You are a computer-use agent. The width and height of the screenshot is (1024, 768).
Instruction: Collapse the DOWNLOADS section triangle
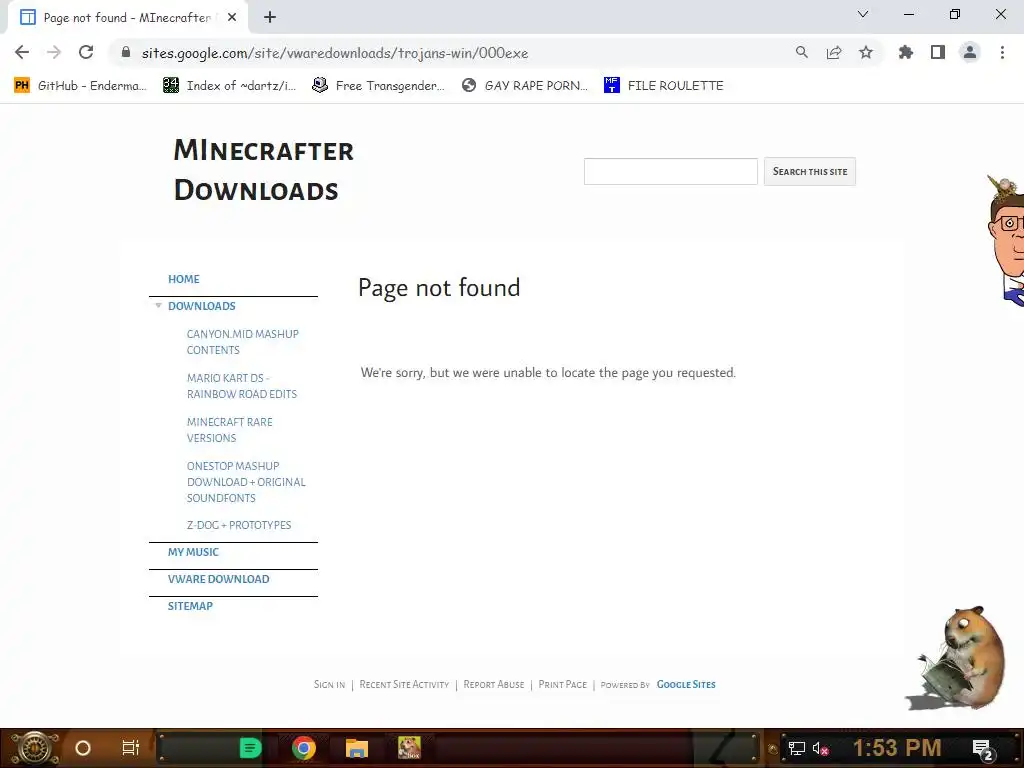[x=158, y=305]
